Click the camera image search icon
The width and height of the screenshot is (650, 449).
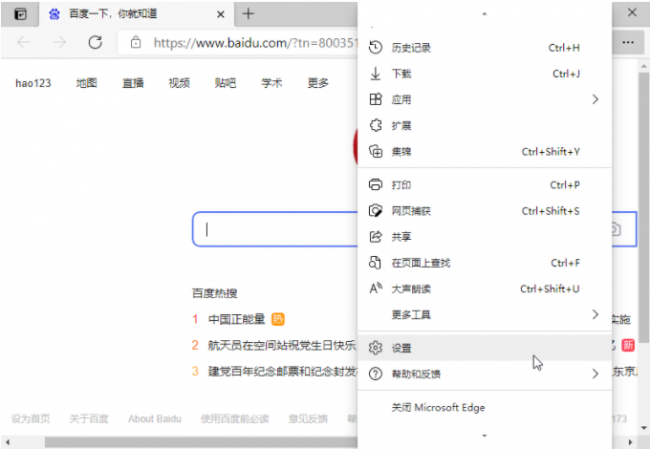[x=616, y=229]
